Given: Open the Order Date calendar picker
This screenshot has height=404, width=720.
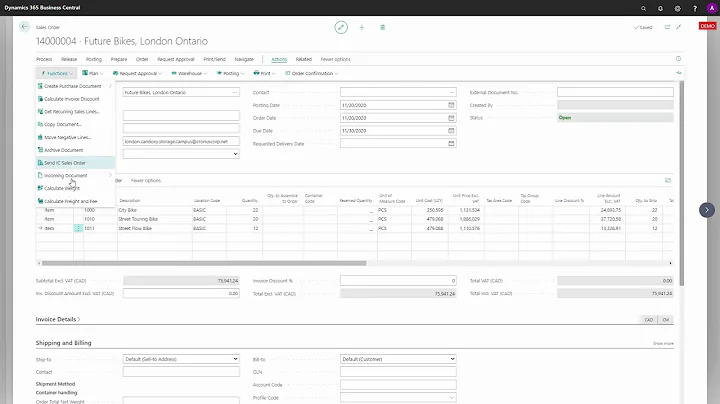Looking at the screenshot, I should click(451, 118).
